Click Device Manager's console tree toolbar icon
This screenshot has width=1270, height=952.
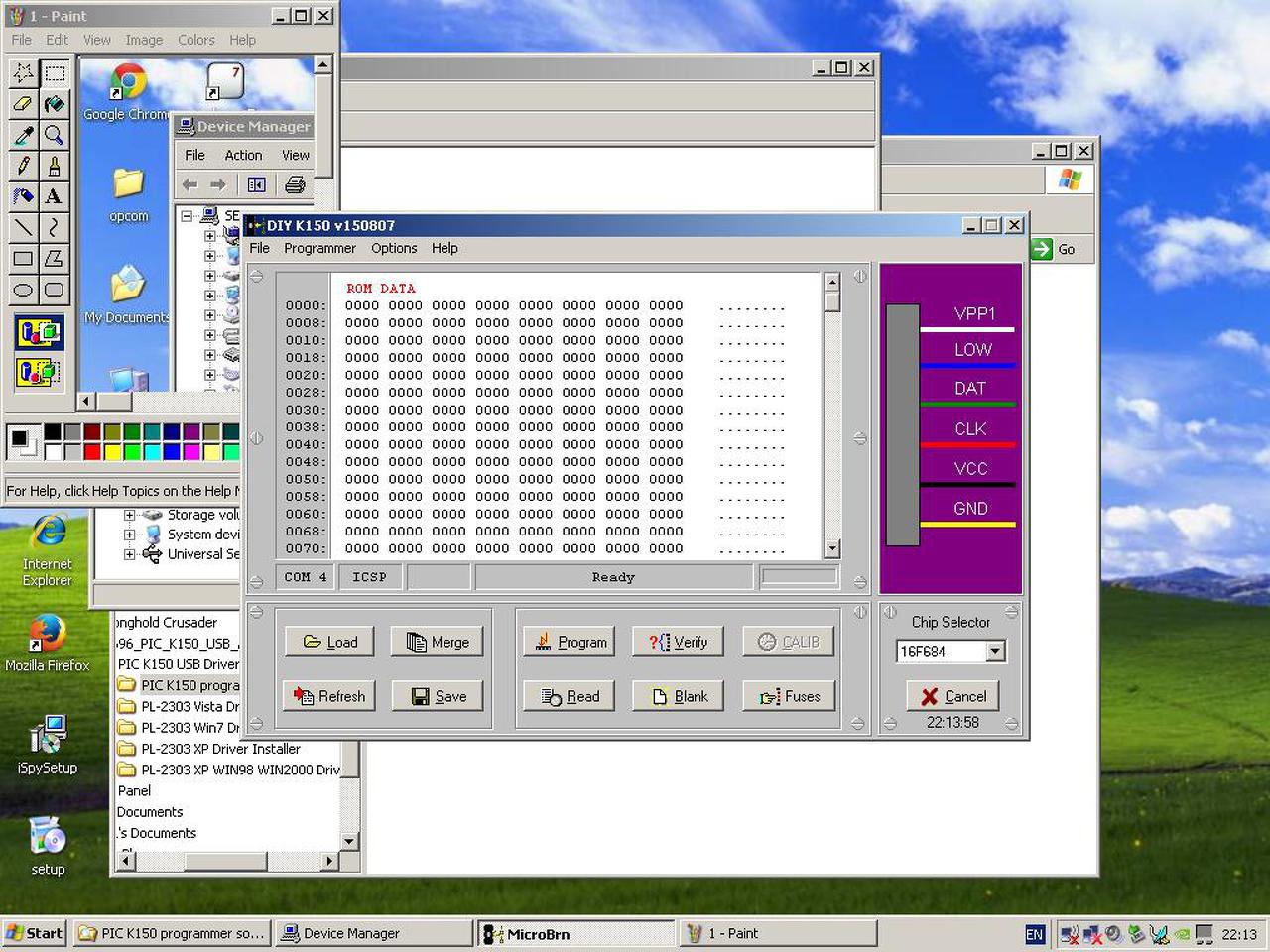coord(256,184)
